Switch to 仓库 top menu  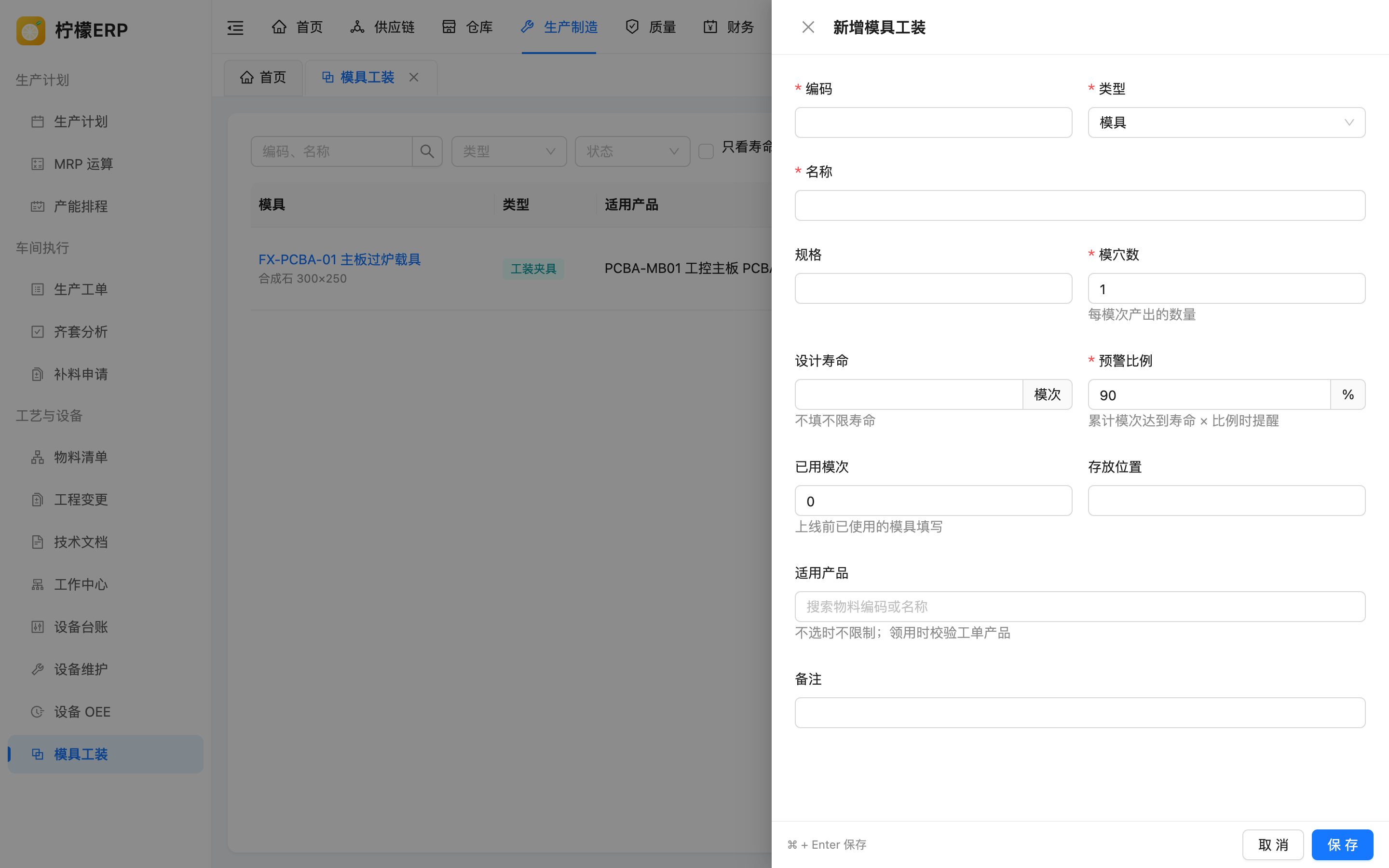point(467,27)
